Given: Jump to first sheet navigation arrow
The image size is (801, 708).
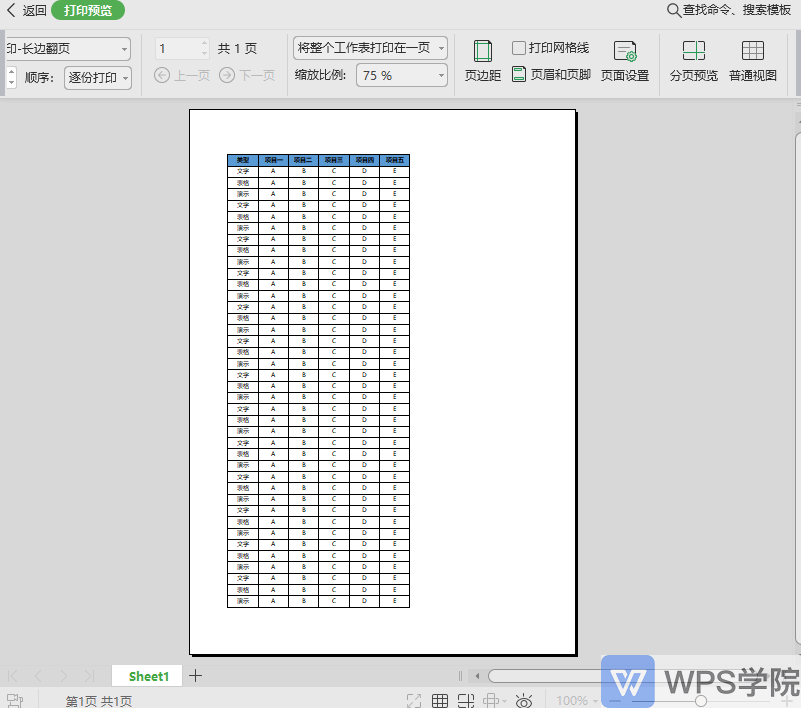Looking at the screenshot, I should click(13, 676).
